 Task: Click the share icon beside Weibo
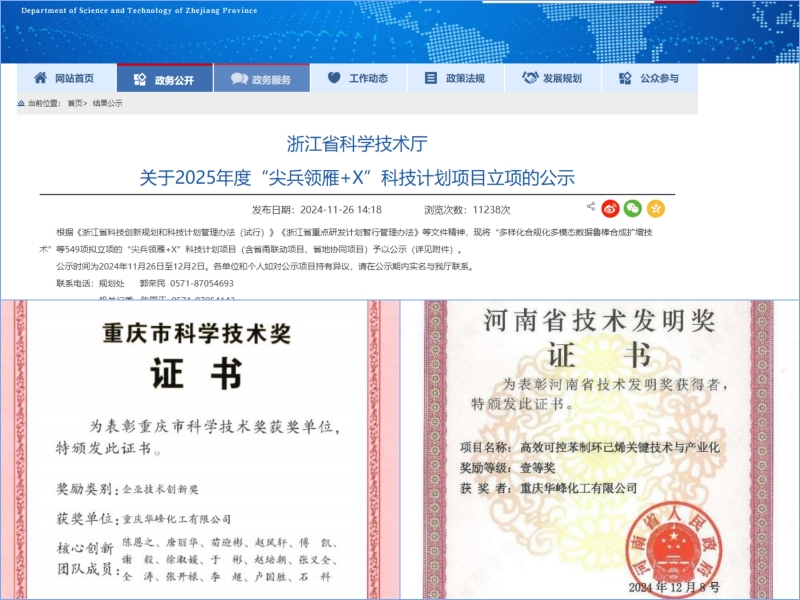coord(591,207)
